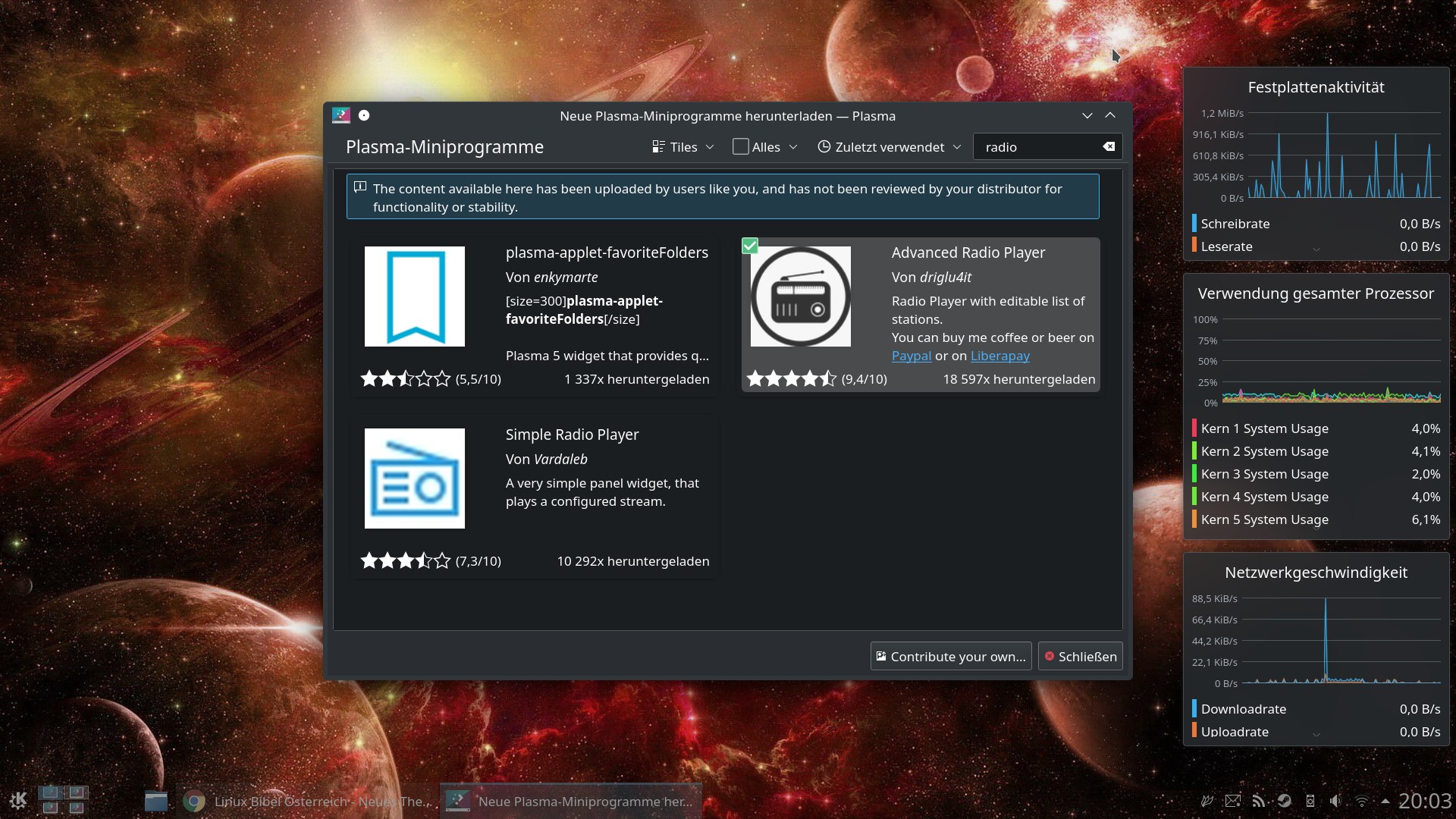Click author name driglu4it
Image resolution: width=1456 pixels, height=819 pixels.
(946, 278)
